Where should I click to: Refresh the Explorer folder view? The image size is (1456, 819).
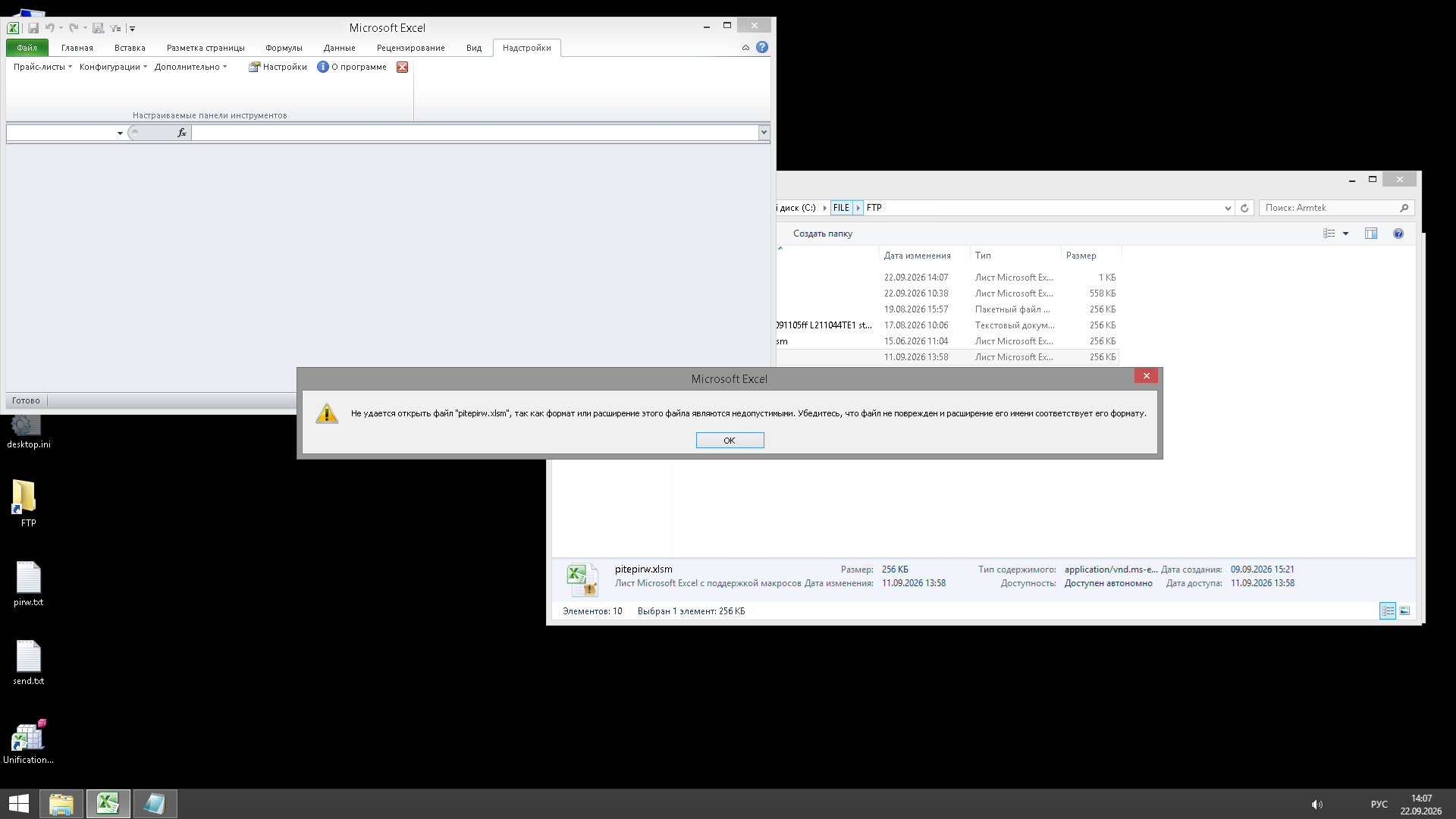coord(1244,208)
